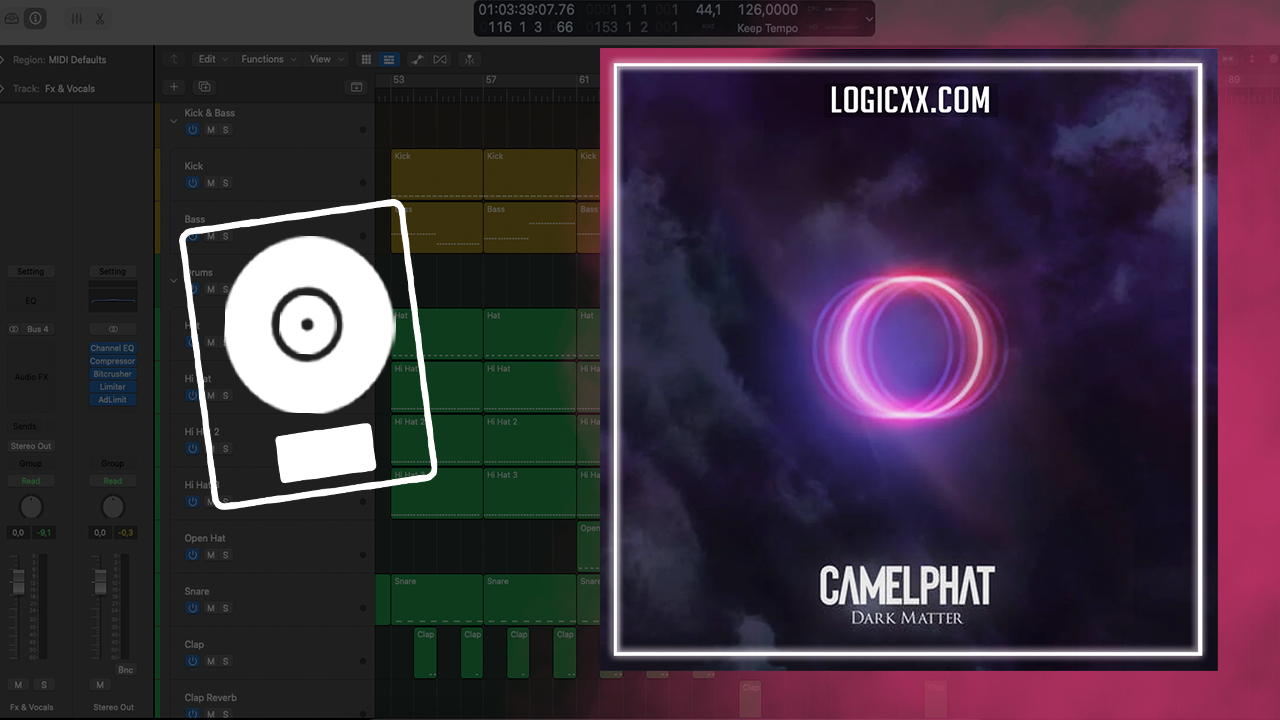Select the first Snare region in timeline
Image resolution: width=1280 pixels, height=720 pixels.
tap(436, 598)
